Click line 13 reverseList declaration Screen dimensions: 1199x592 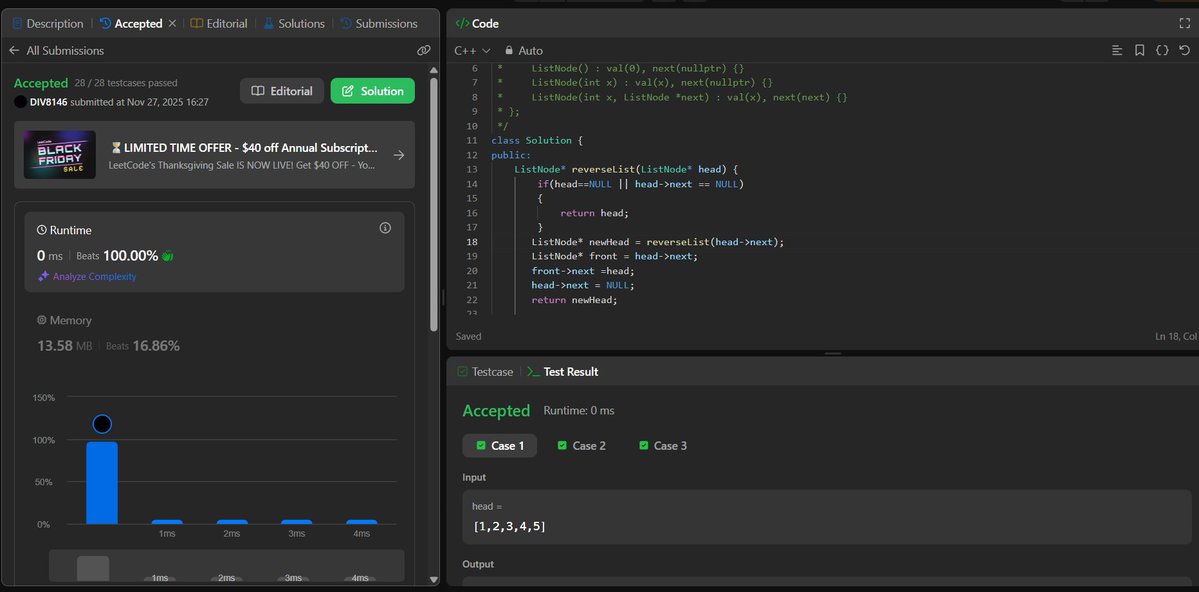626,169
